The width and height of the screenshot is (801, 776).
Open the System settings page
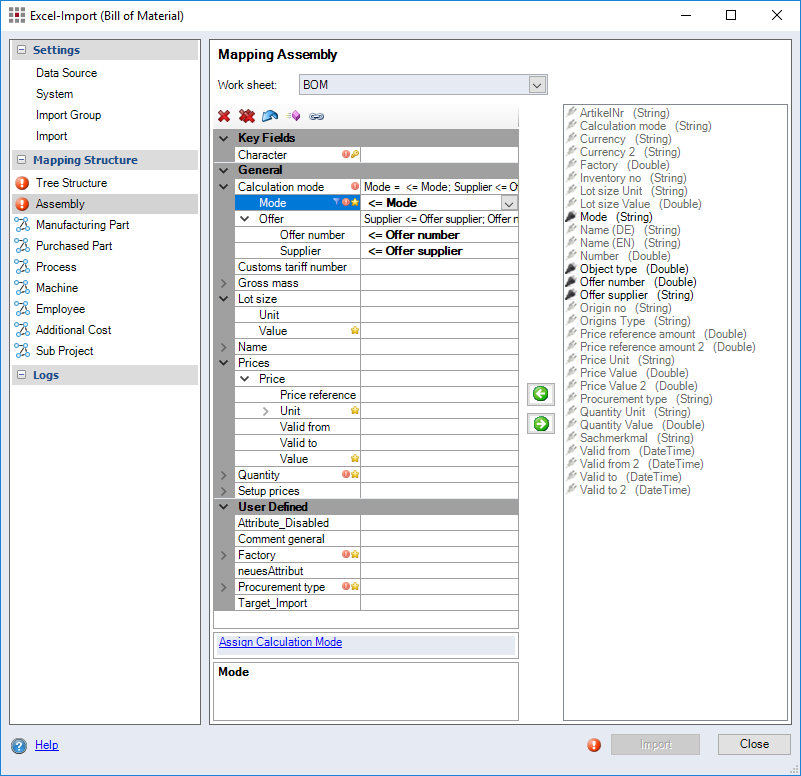coord(55,94)
